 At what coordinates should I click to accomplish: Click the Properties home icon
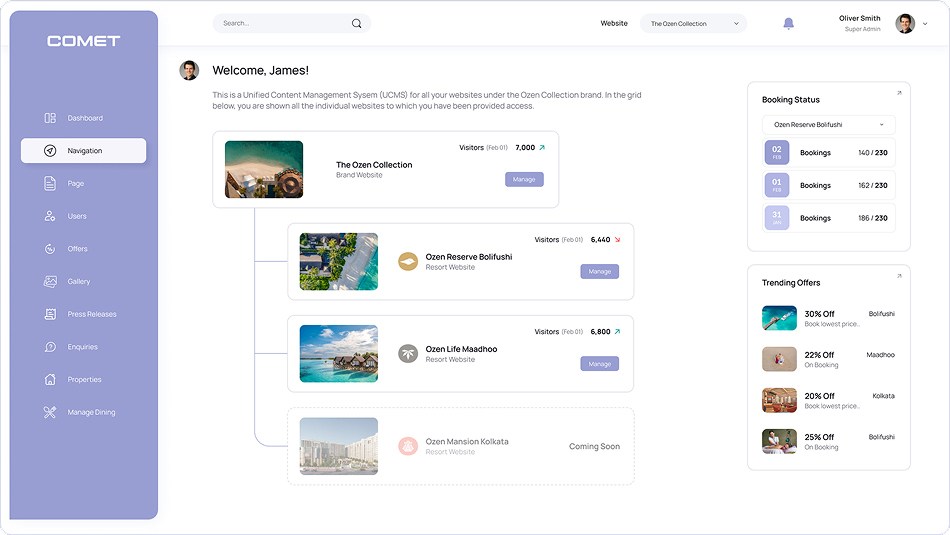(50, 380)
